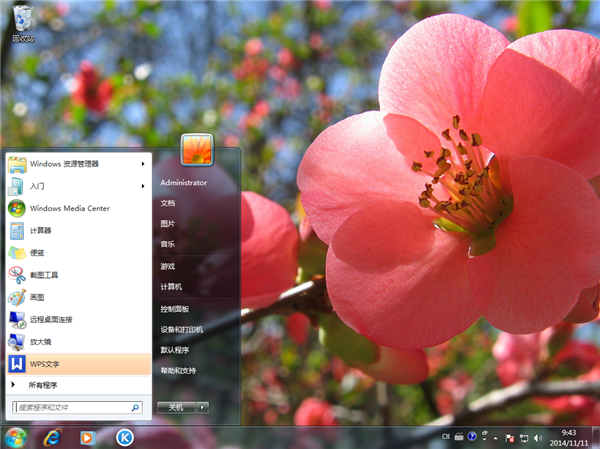The height and width of the screenshot is (449, 600).
Task: Open 截图工具 snipping tool
Action: [x=44, y=274]
